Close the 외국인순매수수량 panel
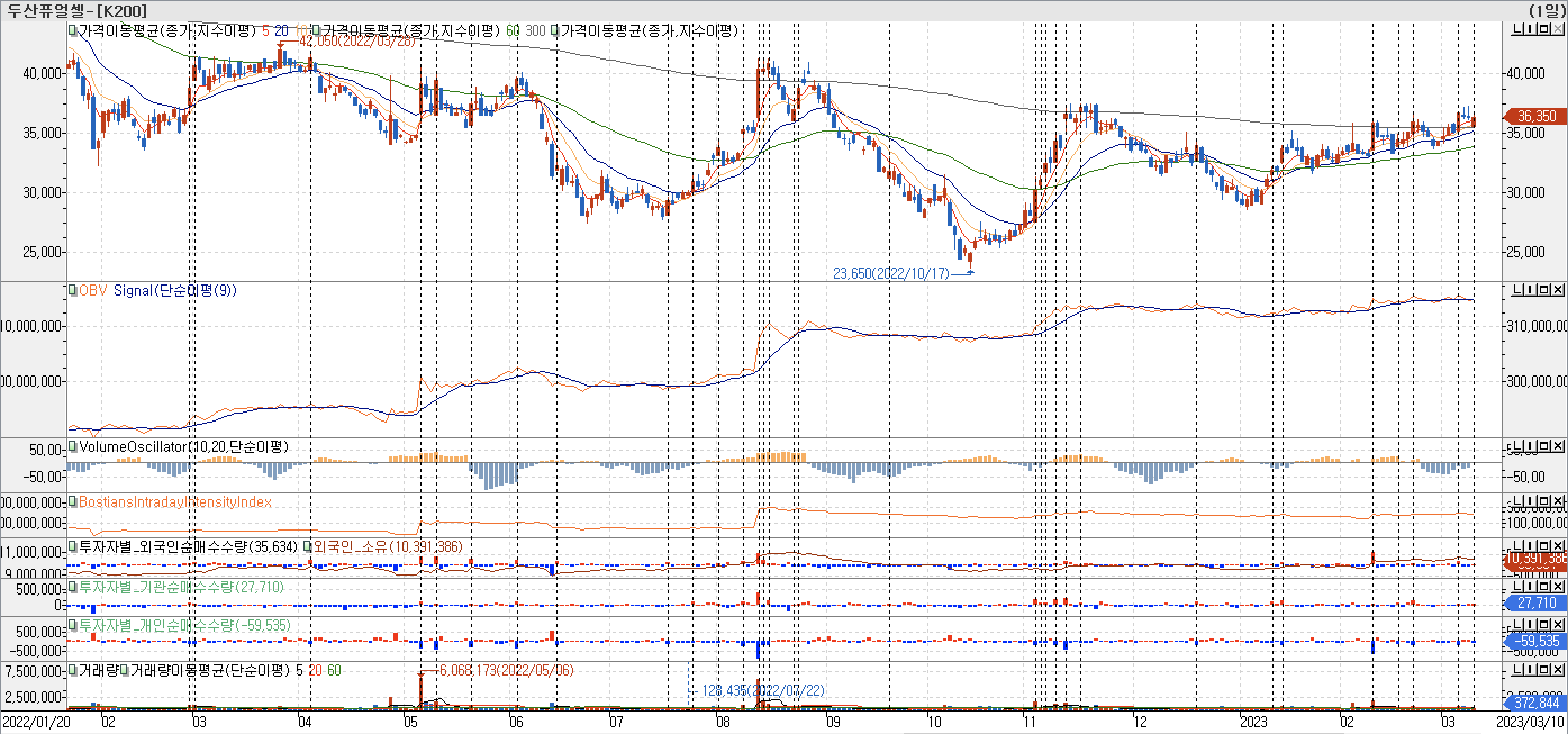 (1558, 545)
